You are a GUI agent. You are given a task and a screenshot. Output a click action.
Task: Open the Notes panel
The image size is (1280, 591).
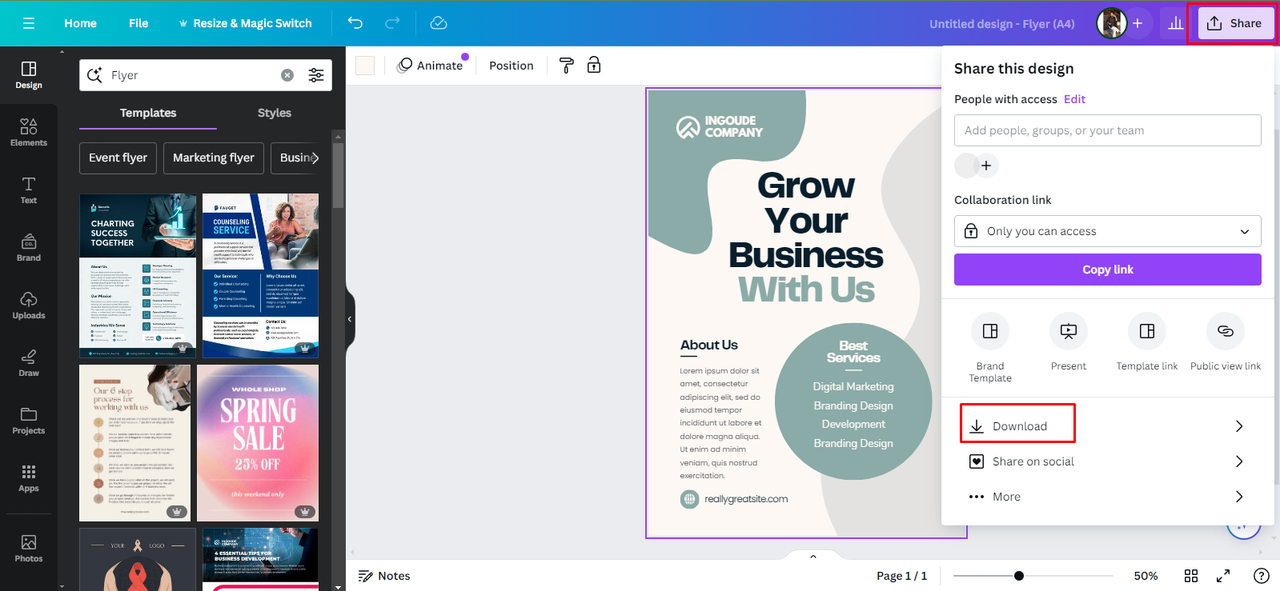pos(384,576)
